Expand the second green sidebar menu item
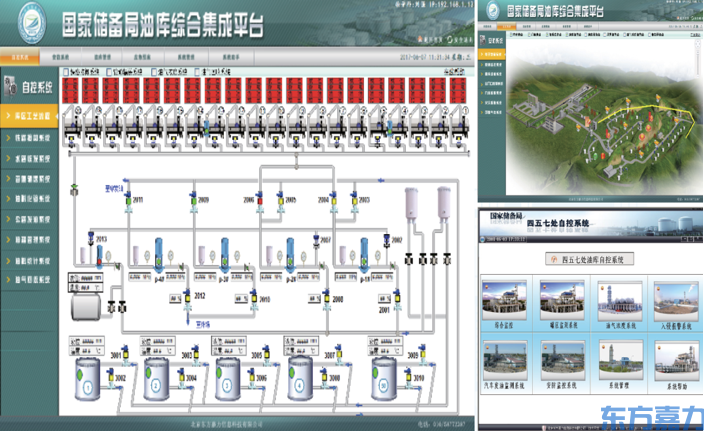Image resolution: width=704 pixels, height=431 pixels. (x=30, y=138)
